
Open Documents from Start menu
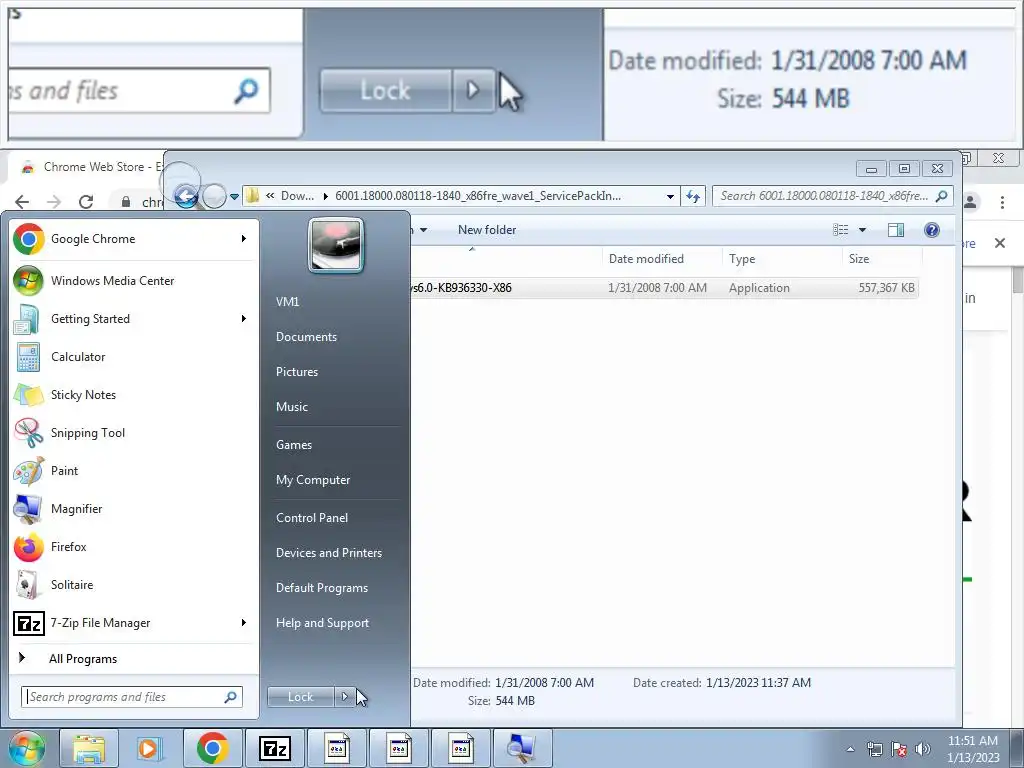pos(306,337)
